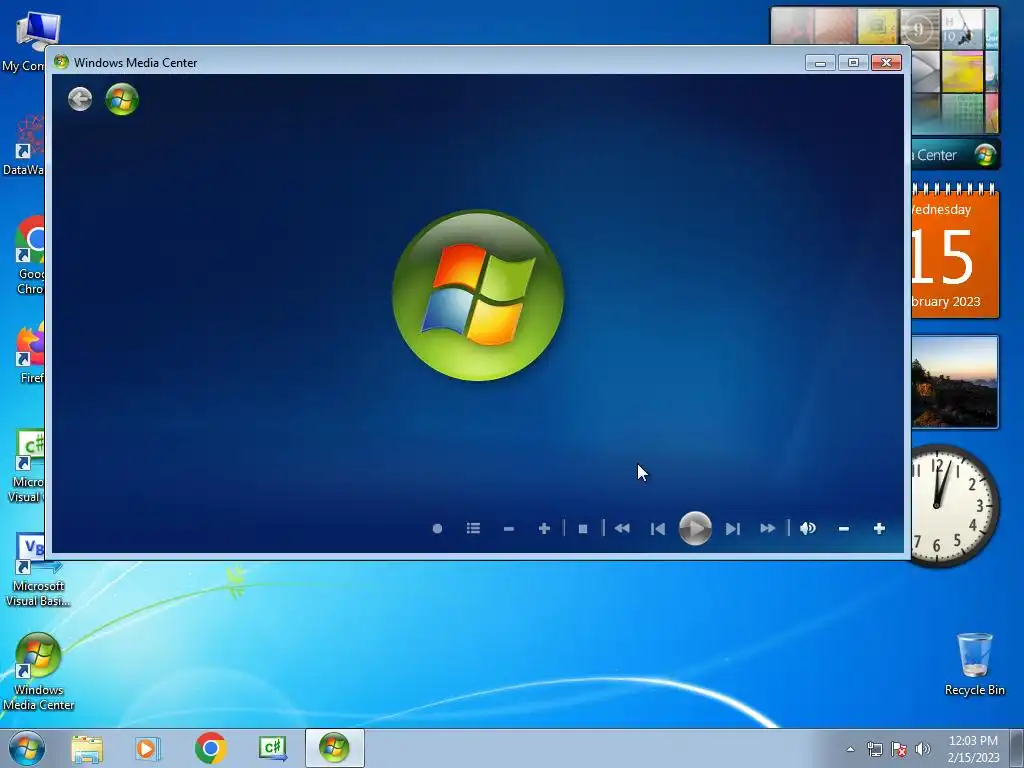This screenshot has width=1024, height=768.
Task: Start recording with the record button
Action: point(438,528)
